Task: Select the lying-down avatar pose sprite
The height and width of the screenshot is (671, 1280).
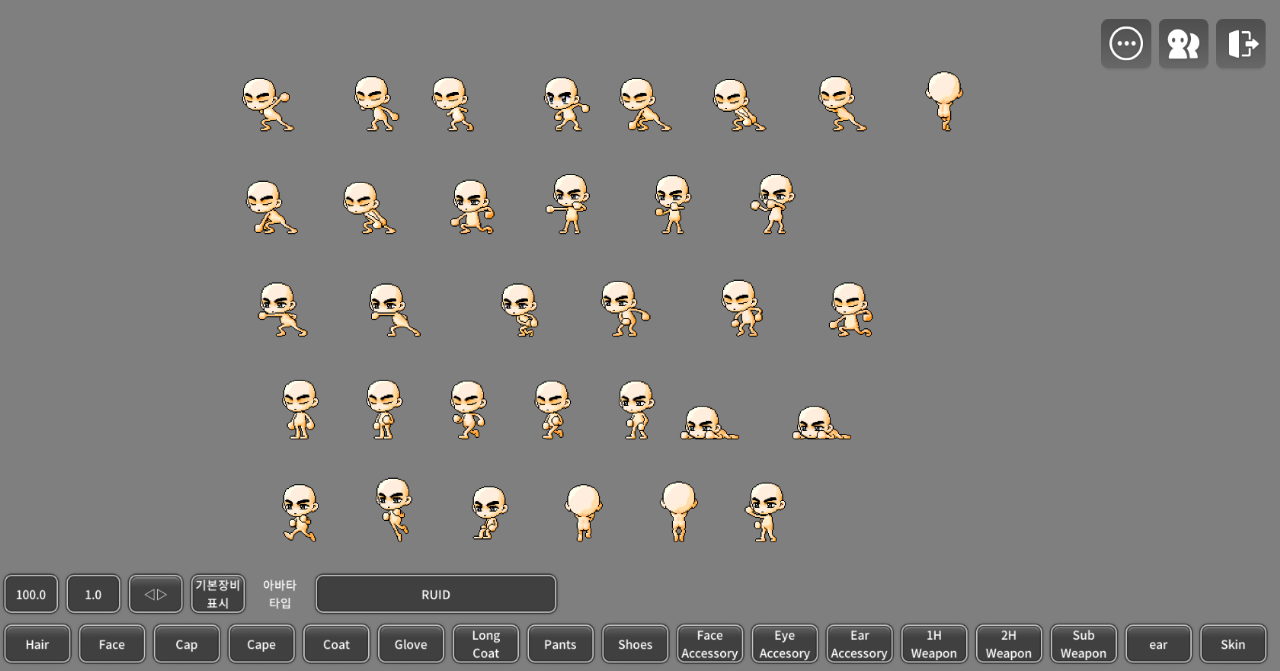Action: (709, 424)
